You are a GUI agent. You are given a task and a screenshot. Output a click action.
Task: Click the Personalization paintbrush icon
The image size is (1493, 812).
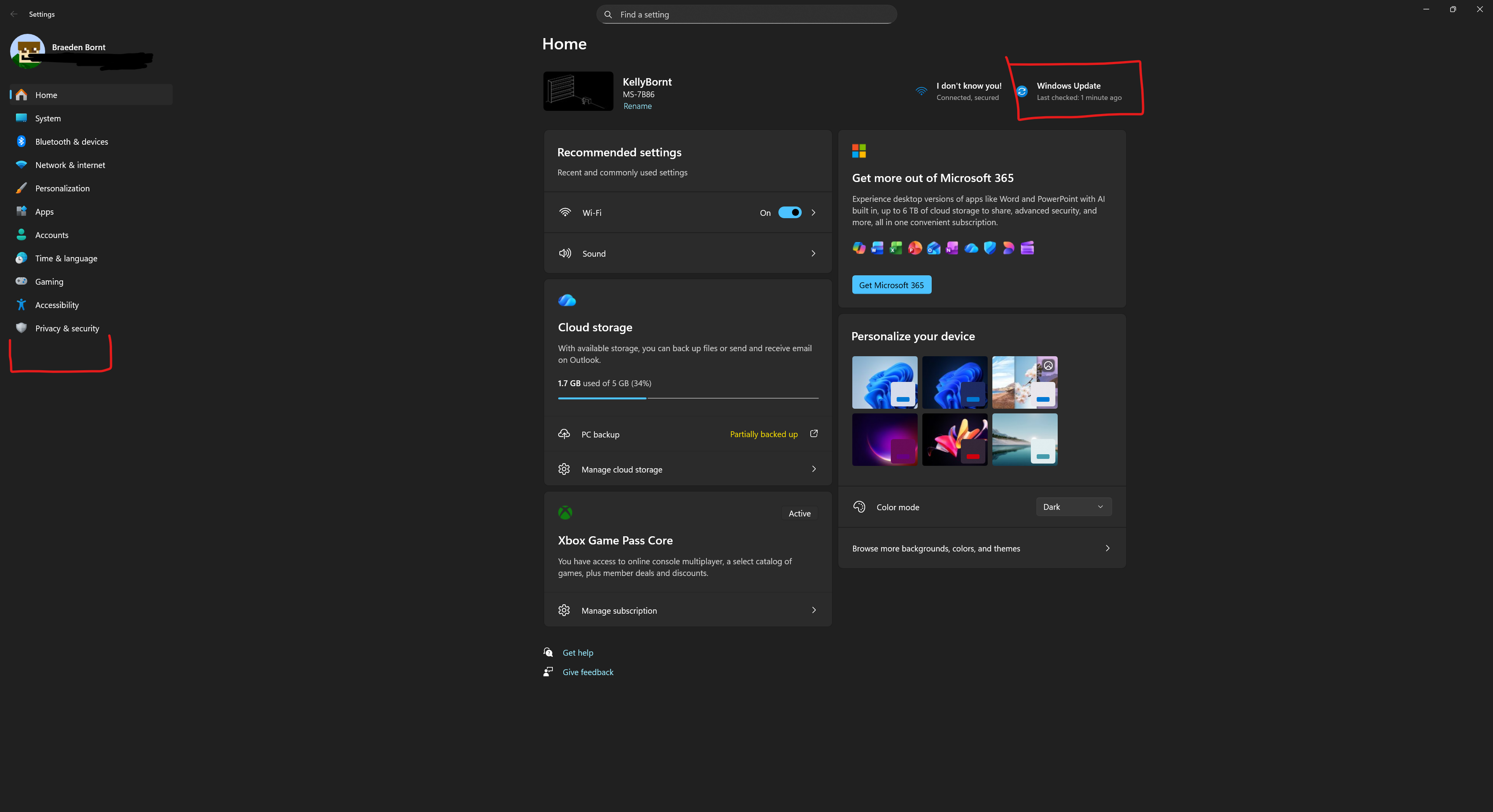tap(21, 188)
